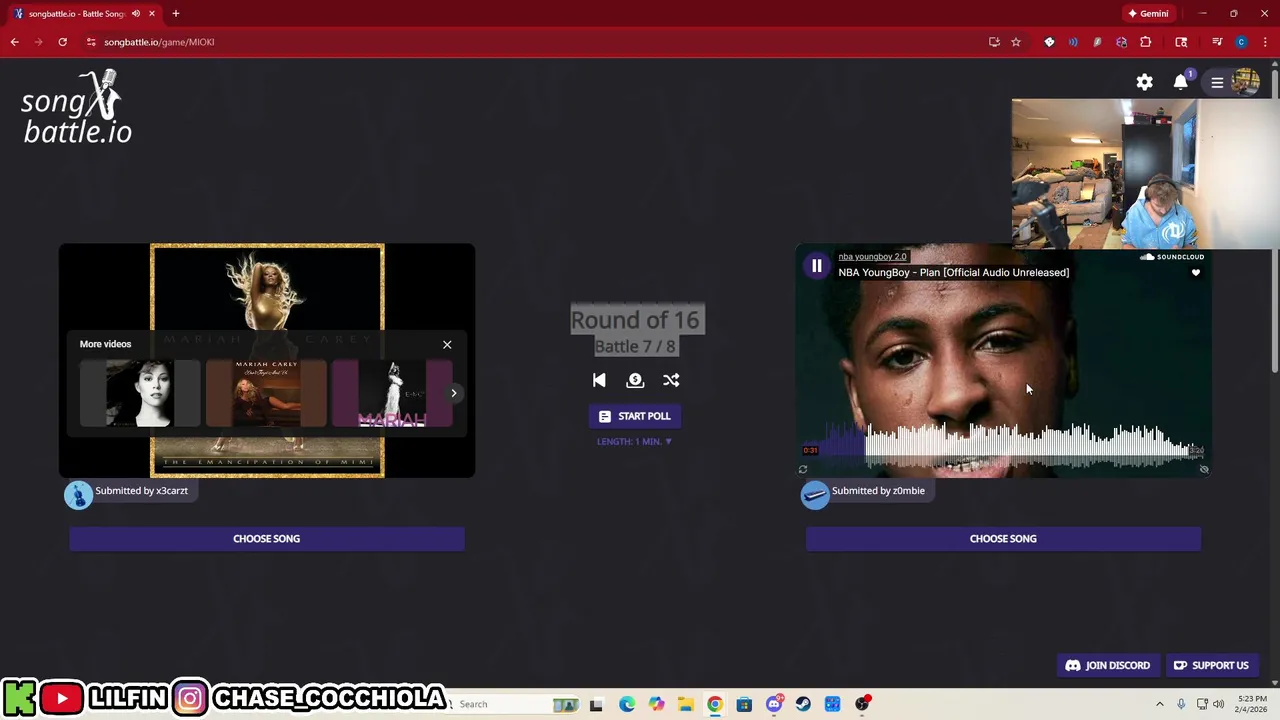
Task: Open the blue sound waves extension
Action: click(x=1073, y=42)
